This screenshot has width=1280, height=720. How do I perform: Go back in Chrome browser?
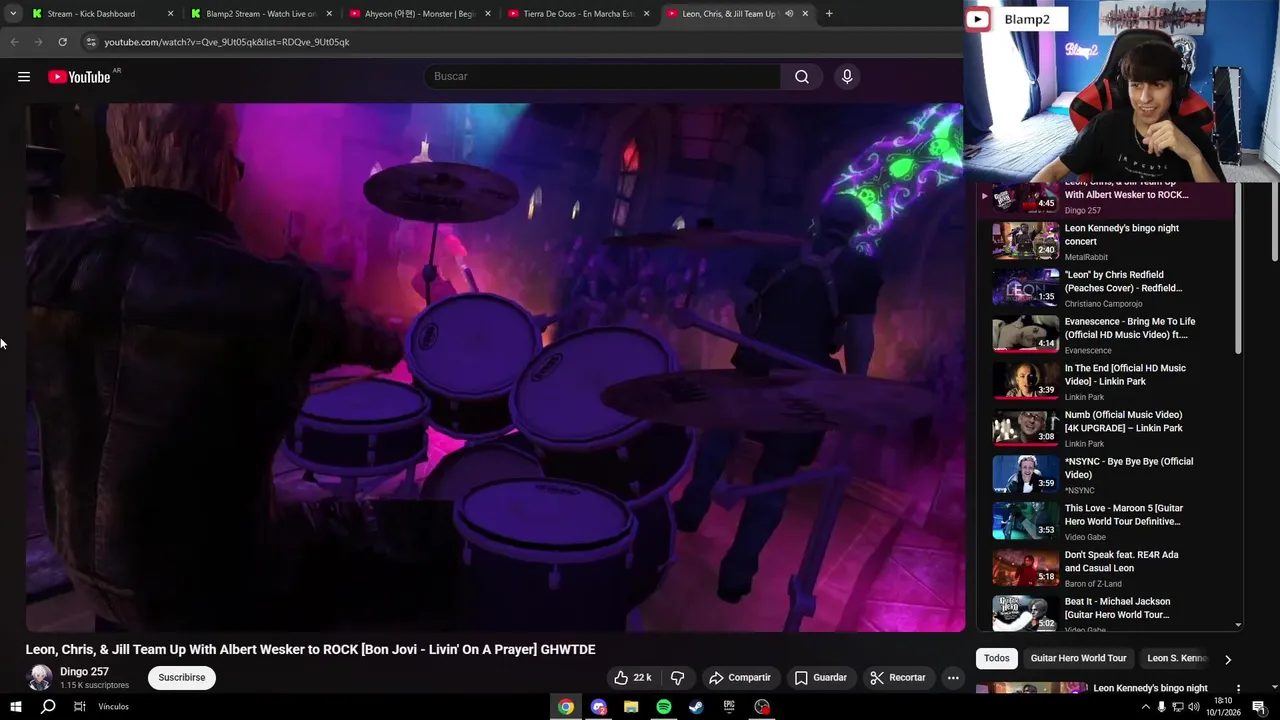click(x=14, y=42)
